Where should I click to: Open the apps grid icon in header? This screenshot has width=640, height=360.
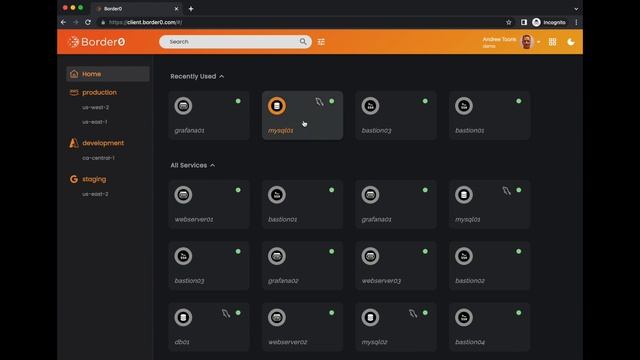click(552, 42)
